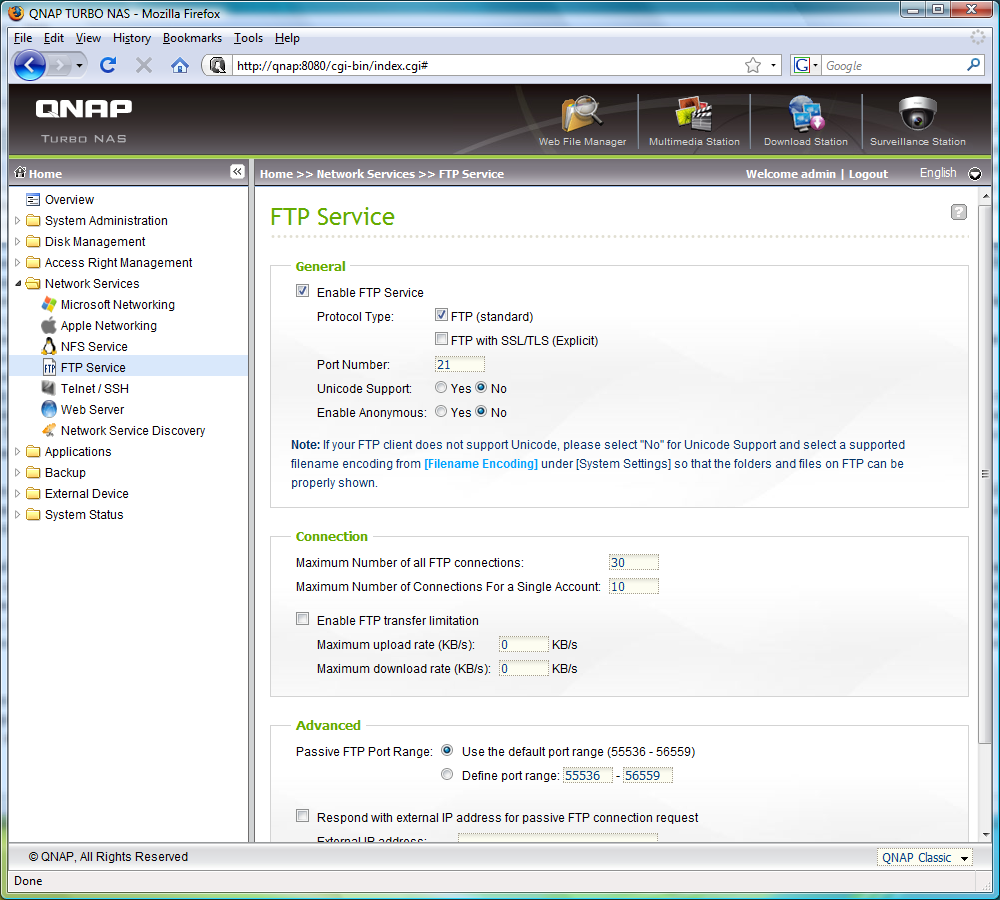Screen dimensions: 1000x900
Task: Expand System Administration folder
Action: [18, 220]
